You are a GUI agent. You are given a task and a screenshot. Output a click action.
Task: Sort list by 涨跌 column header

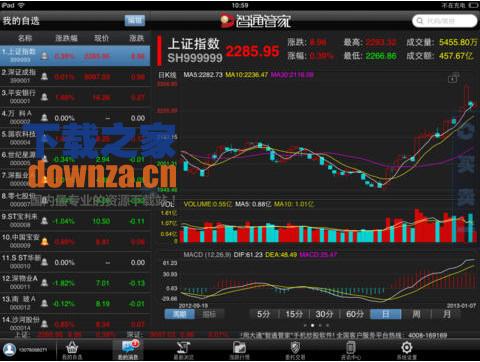136,38
